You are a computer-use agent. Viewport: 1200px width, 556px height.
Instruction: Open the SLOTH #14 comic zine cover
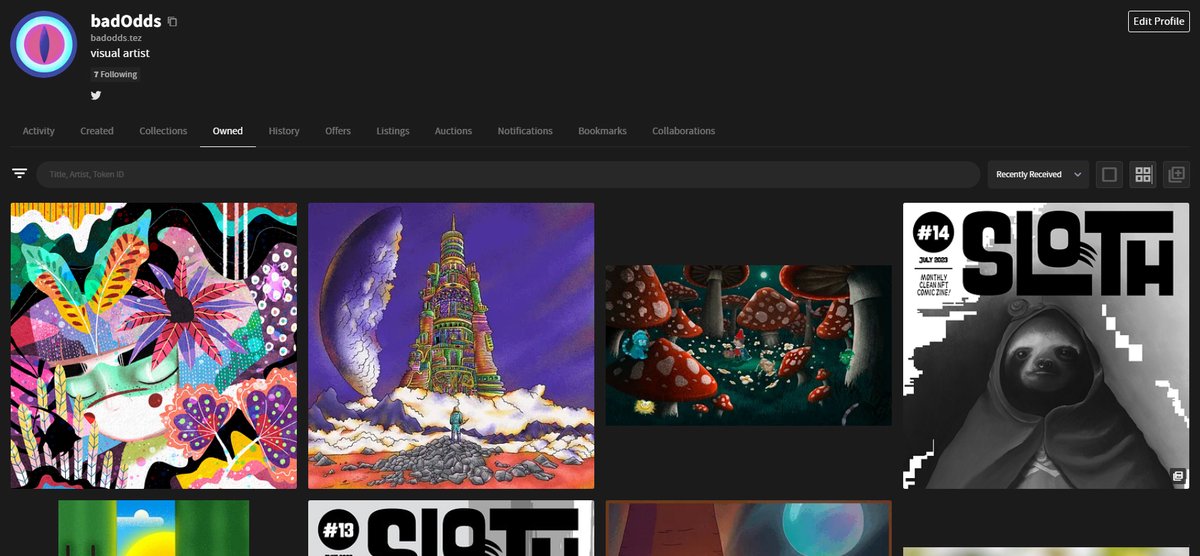(1046, 346)
